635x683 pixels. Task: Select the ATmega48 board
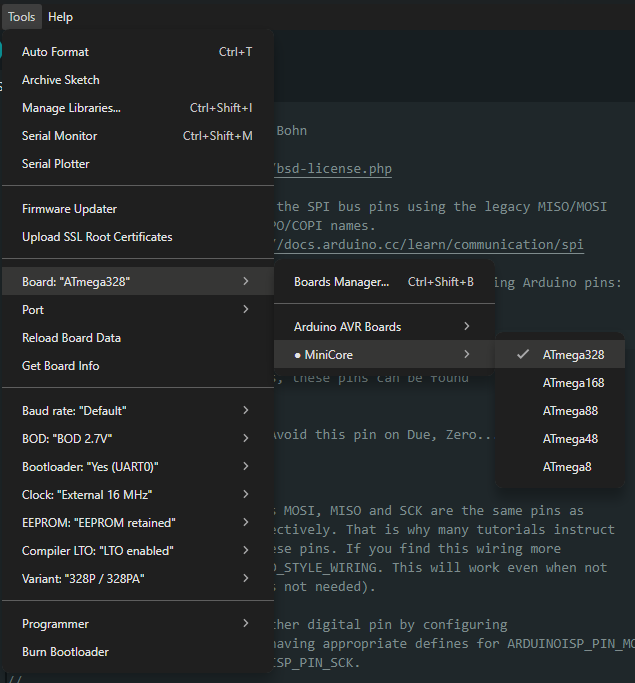coord(560,439)
